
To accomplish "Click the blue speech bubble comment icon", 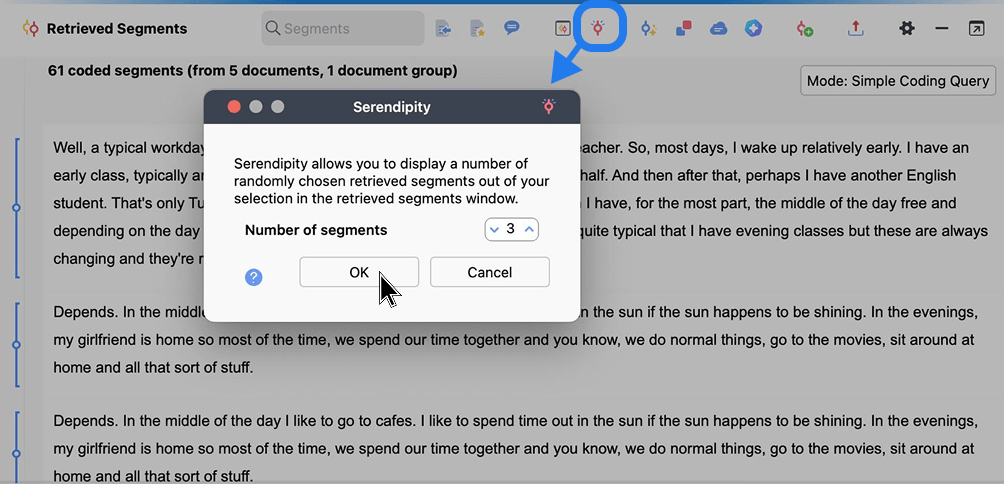I will [511, 28].
